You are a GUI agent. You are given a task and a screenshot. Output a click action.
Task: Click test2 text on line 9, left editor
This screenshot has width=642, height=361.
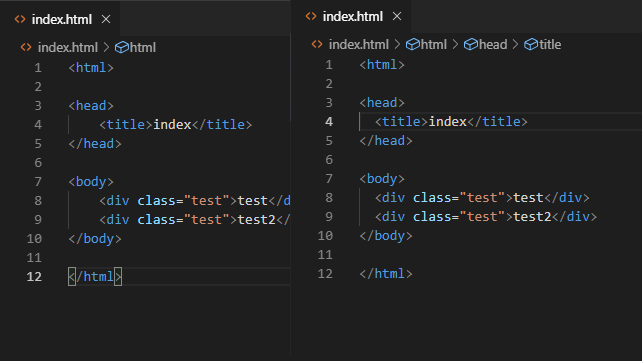(x=257, y=220)
